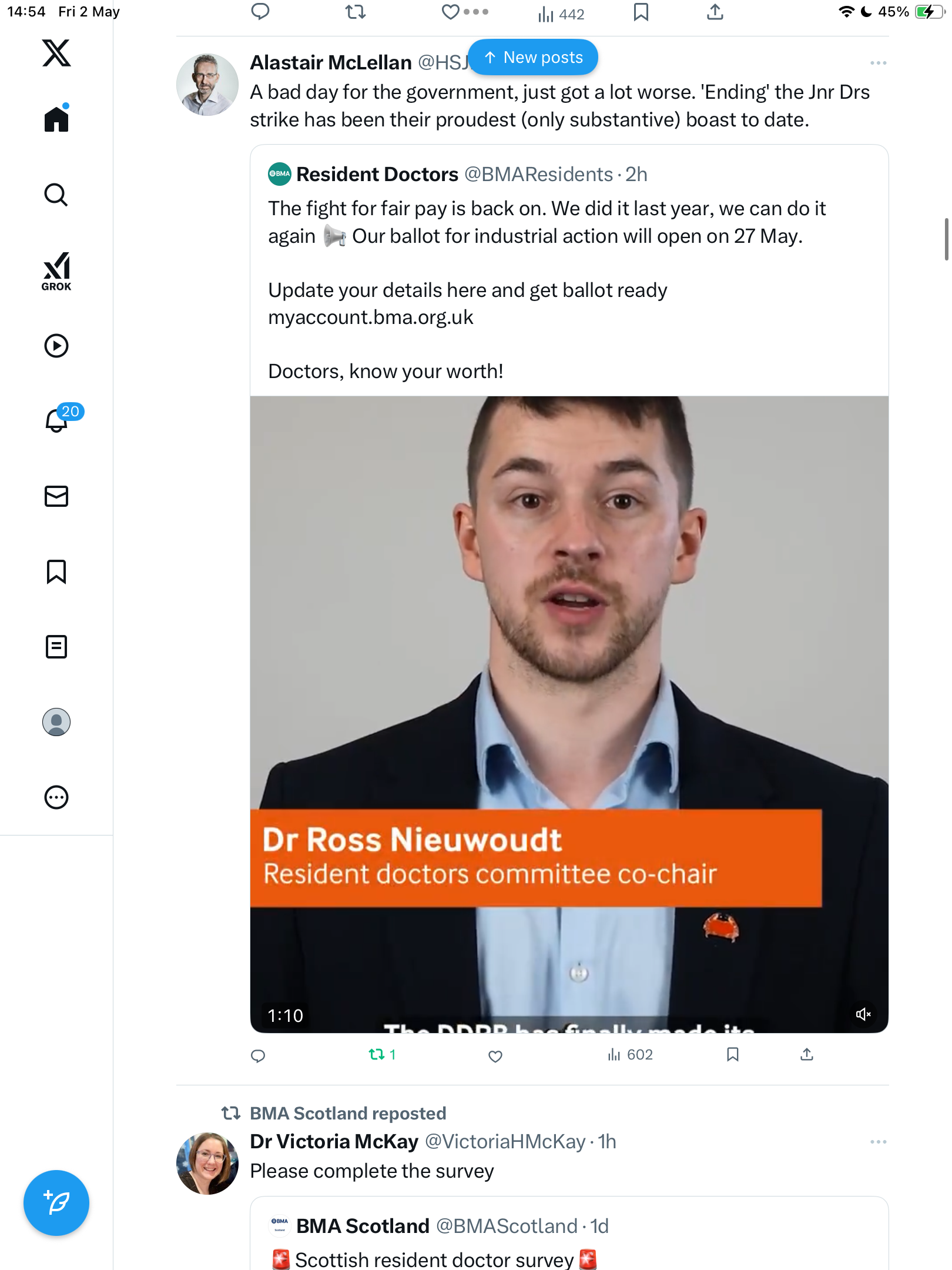Compose new post with floating button
The image size is (952, 1270).
[56, 1203]
